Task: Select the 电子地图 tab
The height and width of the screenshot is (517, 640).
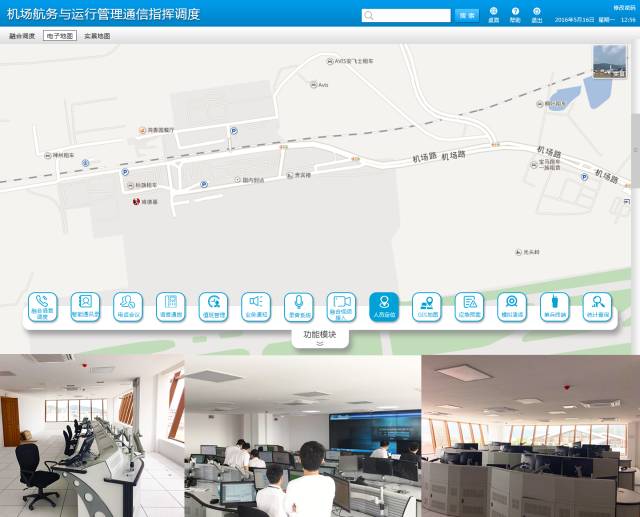Action: pyautogui.click(x=59, y=36)
